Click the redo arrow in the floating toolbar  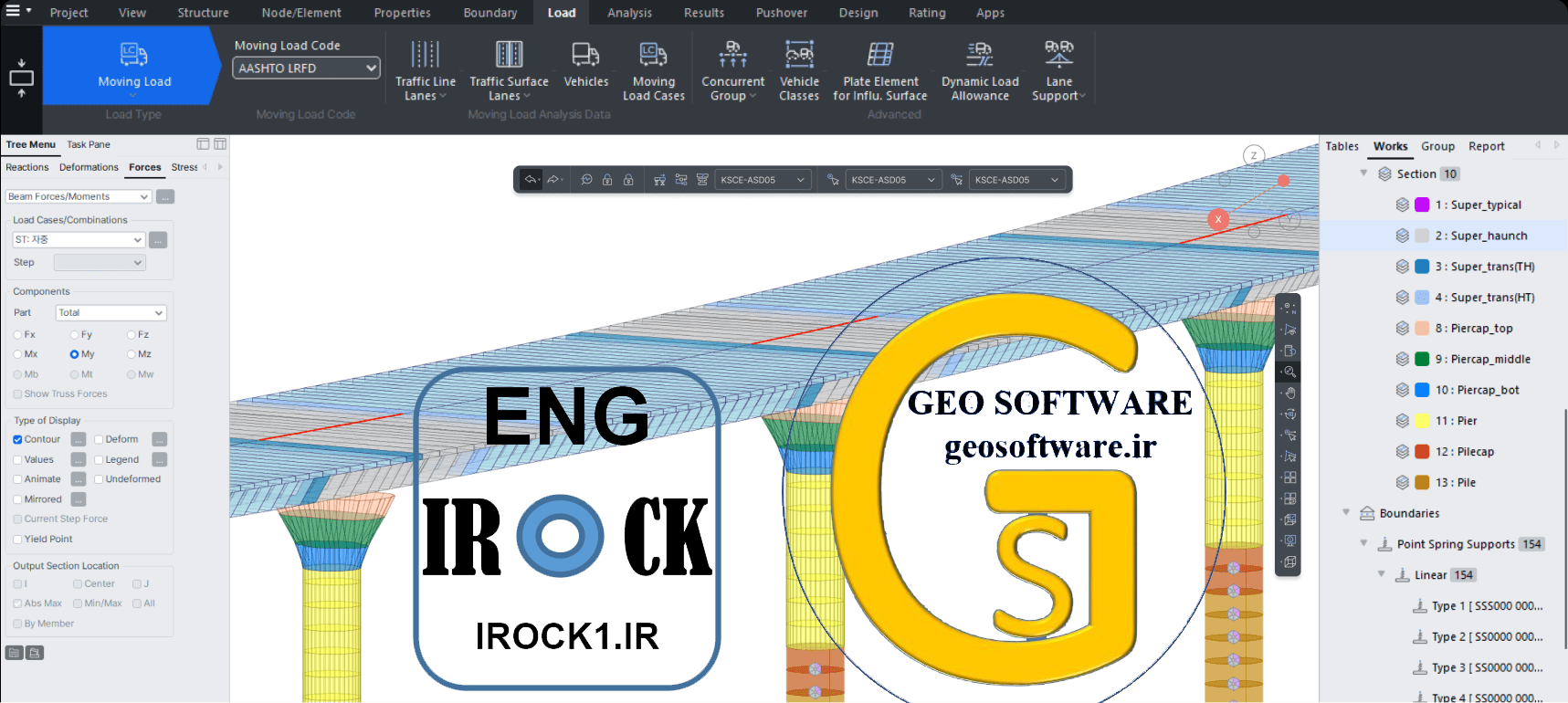552,180
